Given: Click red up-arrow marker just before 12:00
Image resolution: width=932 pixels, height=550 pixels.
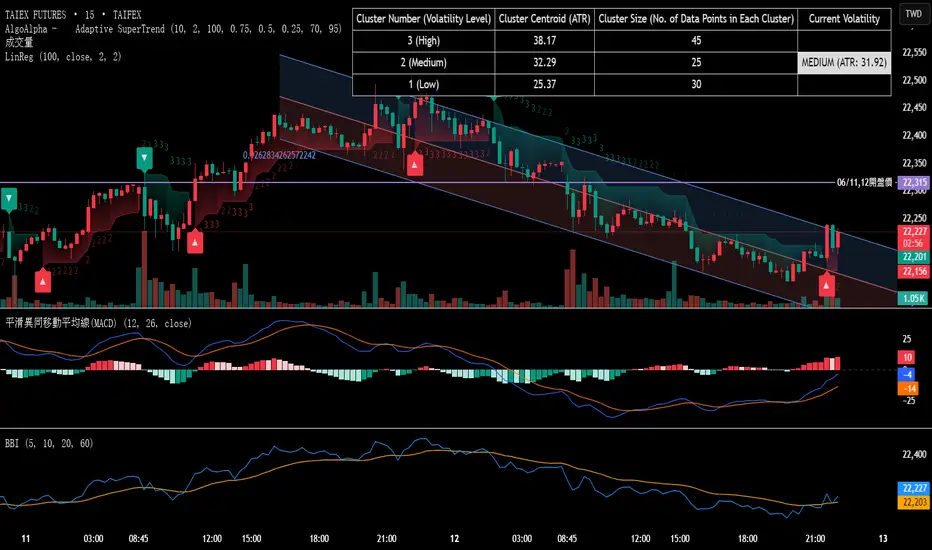Looking at the screenshot, I should [194, 241].
